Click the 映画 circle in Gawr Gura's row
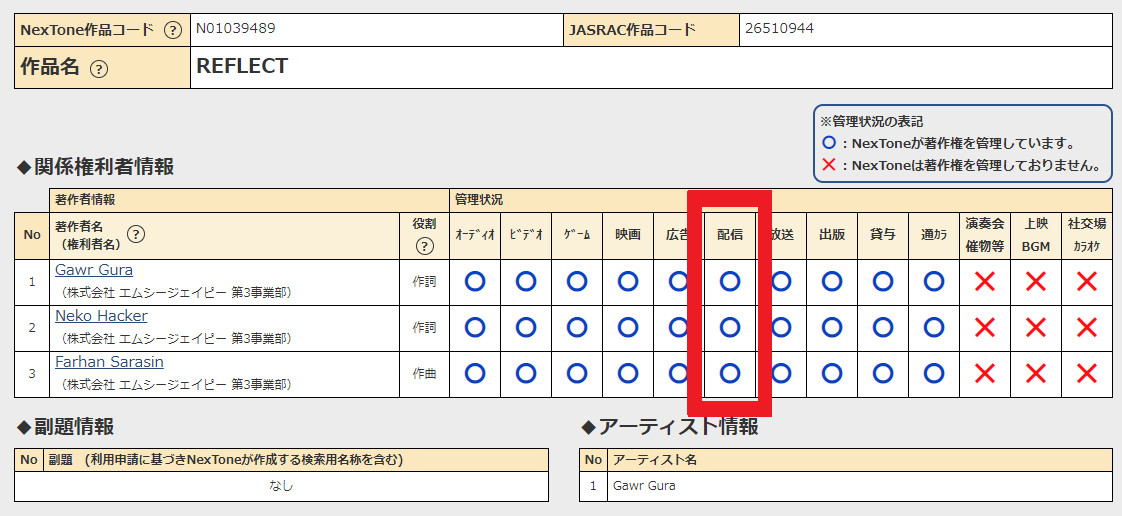Screen dimensions: 1122x516 tap(628, 282)
